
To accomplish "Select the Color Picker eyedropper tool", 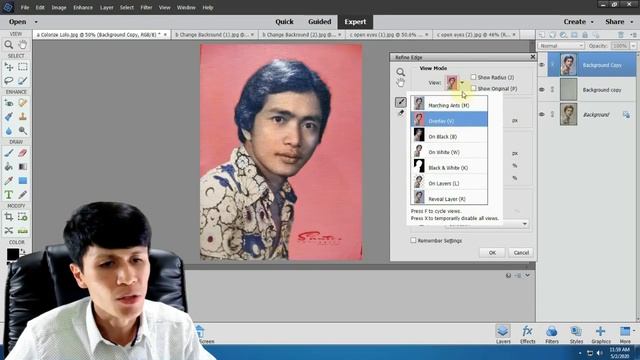I will pos(9,180).
